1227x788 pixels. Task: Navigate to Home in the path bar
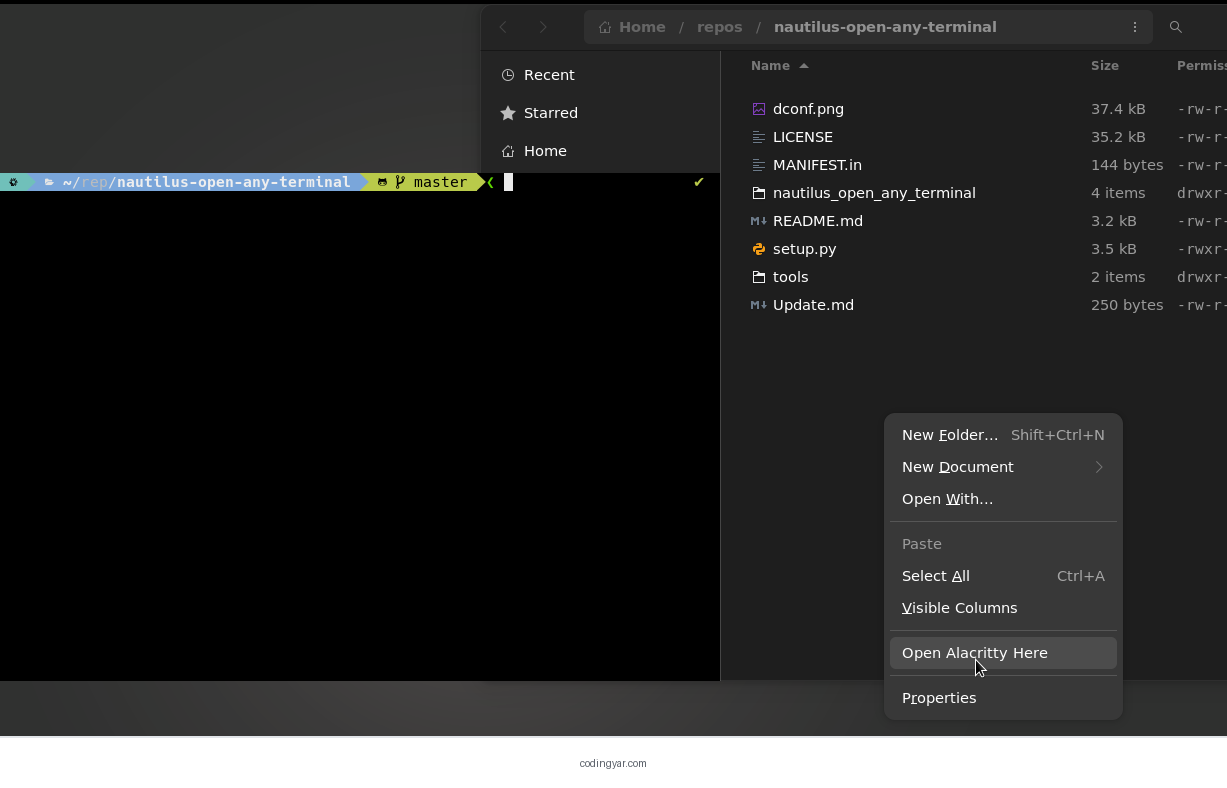tap(642, 27)
